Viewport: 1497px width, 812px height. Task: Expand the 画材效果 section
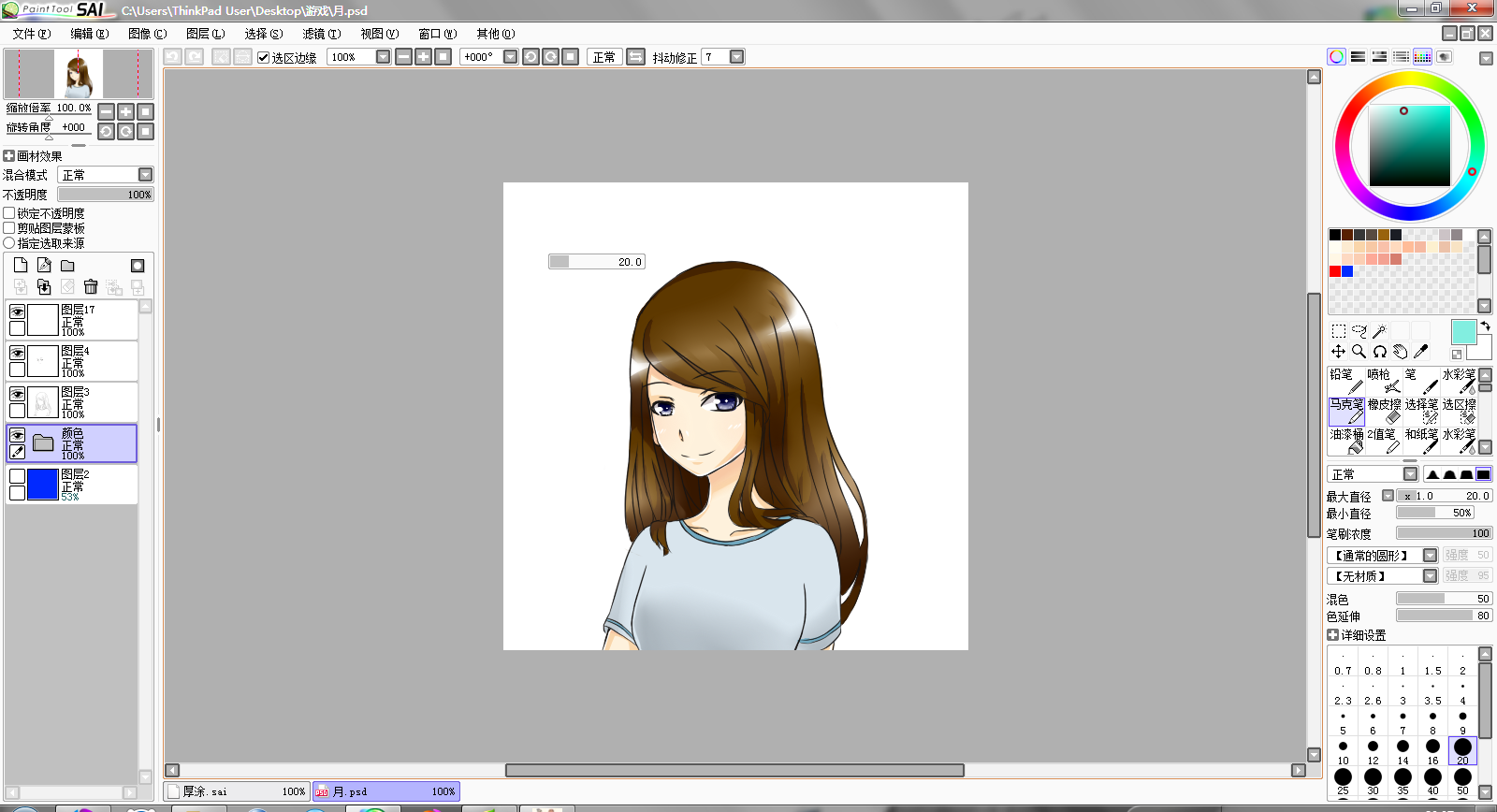click(9, 156)
